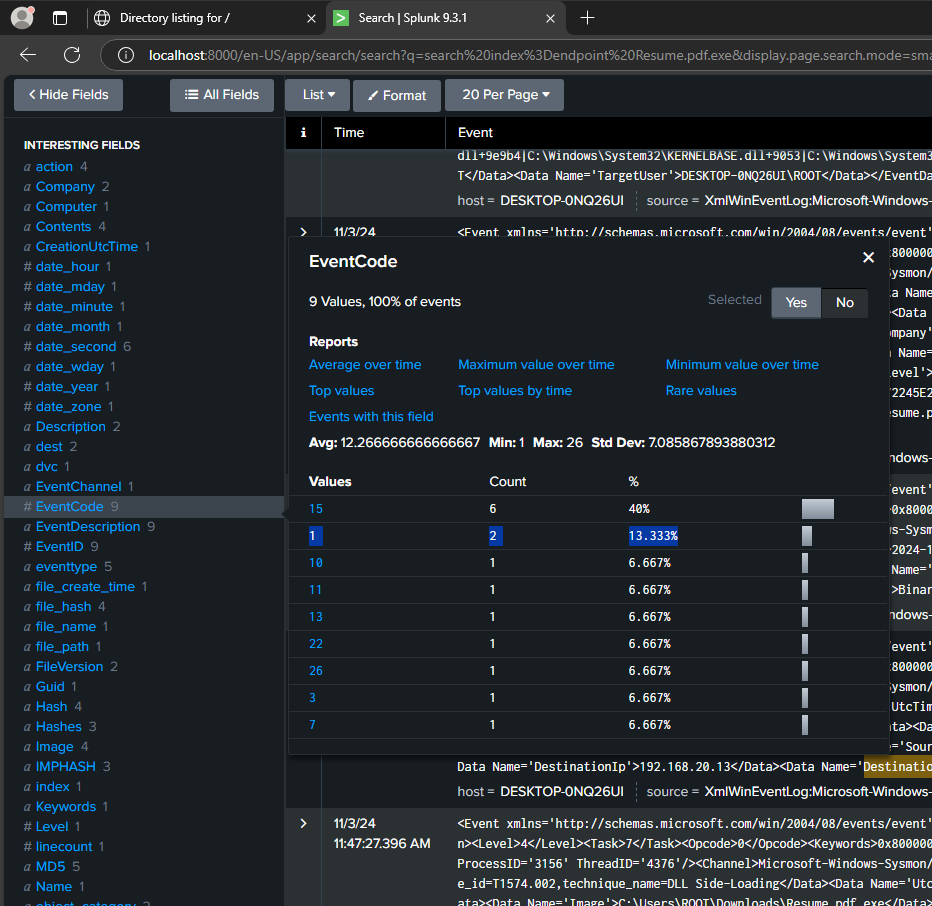This screenshot has height=906, width=932.
Task: Expand the 11:47:27.396 AM event row
Action: [303, 823]
